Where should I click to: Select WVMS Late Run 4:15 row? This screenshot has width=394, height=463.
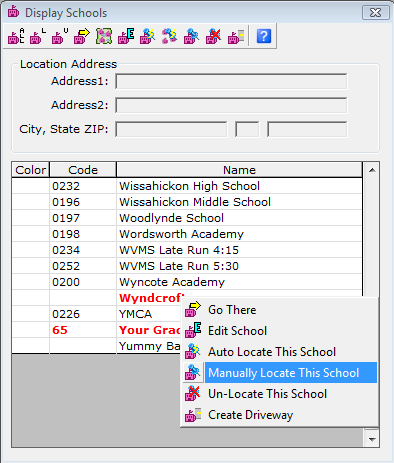[187, 250]
